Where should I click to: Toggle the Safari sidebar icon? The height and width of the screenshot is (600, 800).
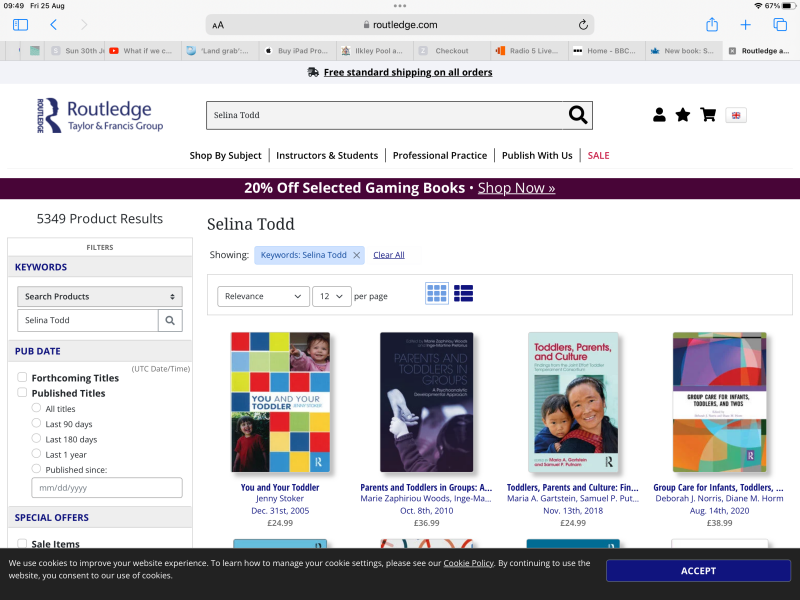click(x=20, y=24)
